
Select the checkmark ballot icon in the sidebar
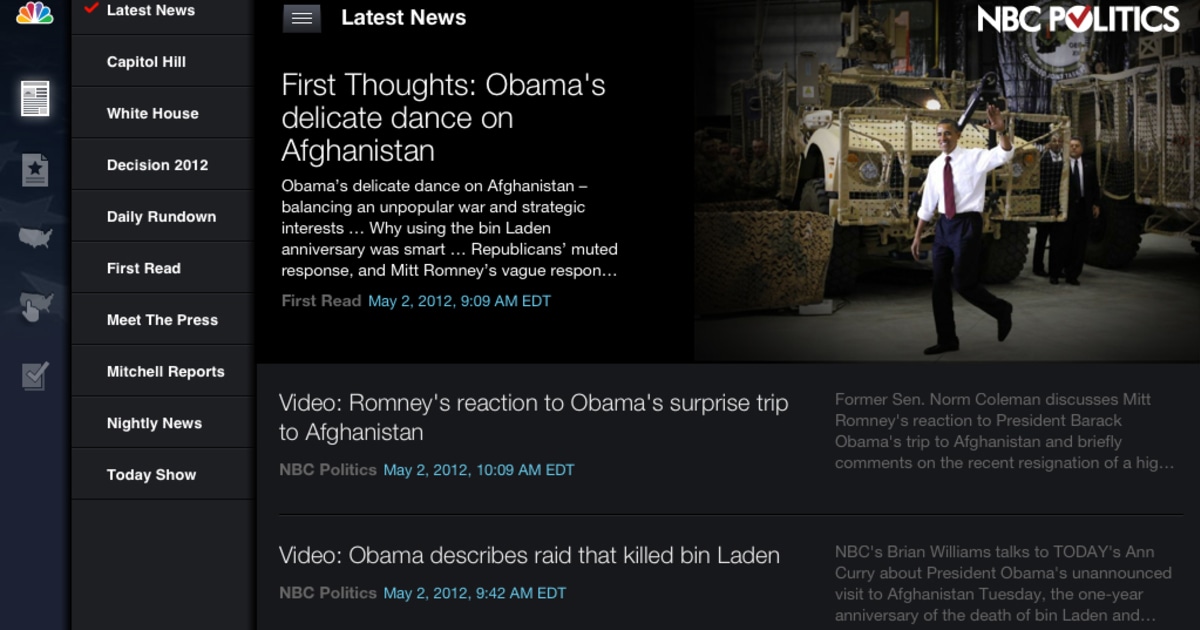[x=33, y=375]
